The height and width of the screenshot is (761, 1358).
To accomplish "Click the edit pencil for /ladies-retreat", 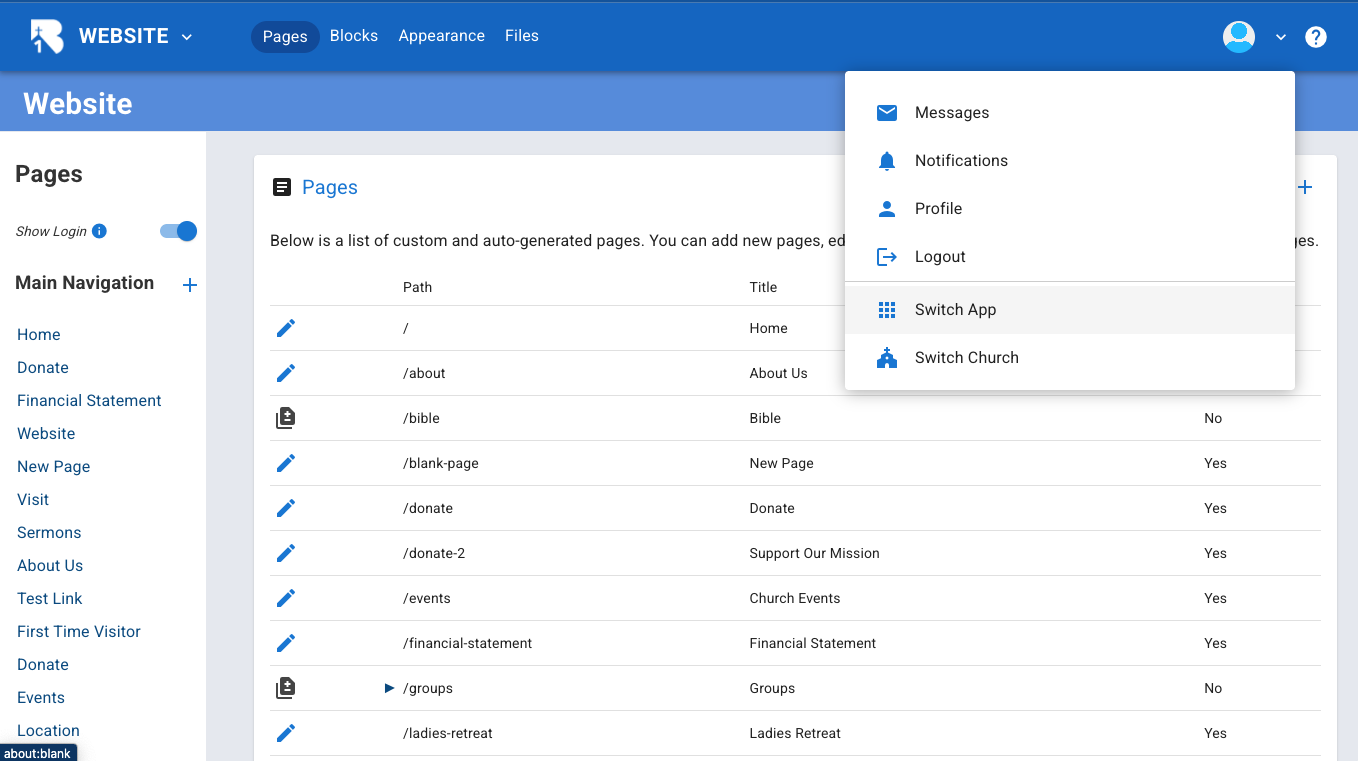I will tap(286, 733).
